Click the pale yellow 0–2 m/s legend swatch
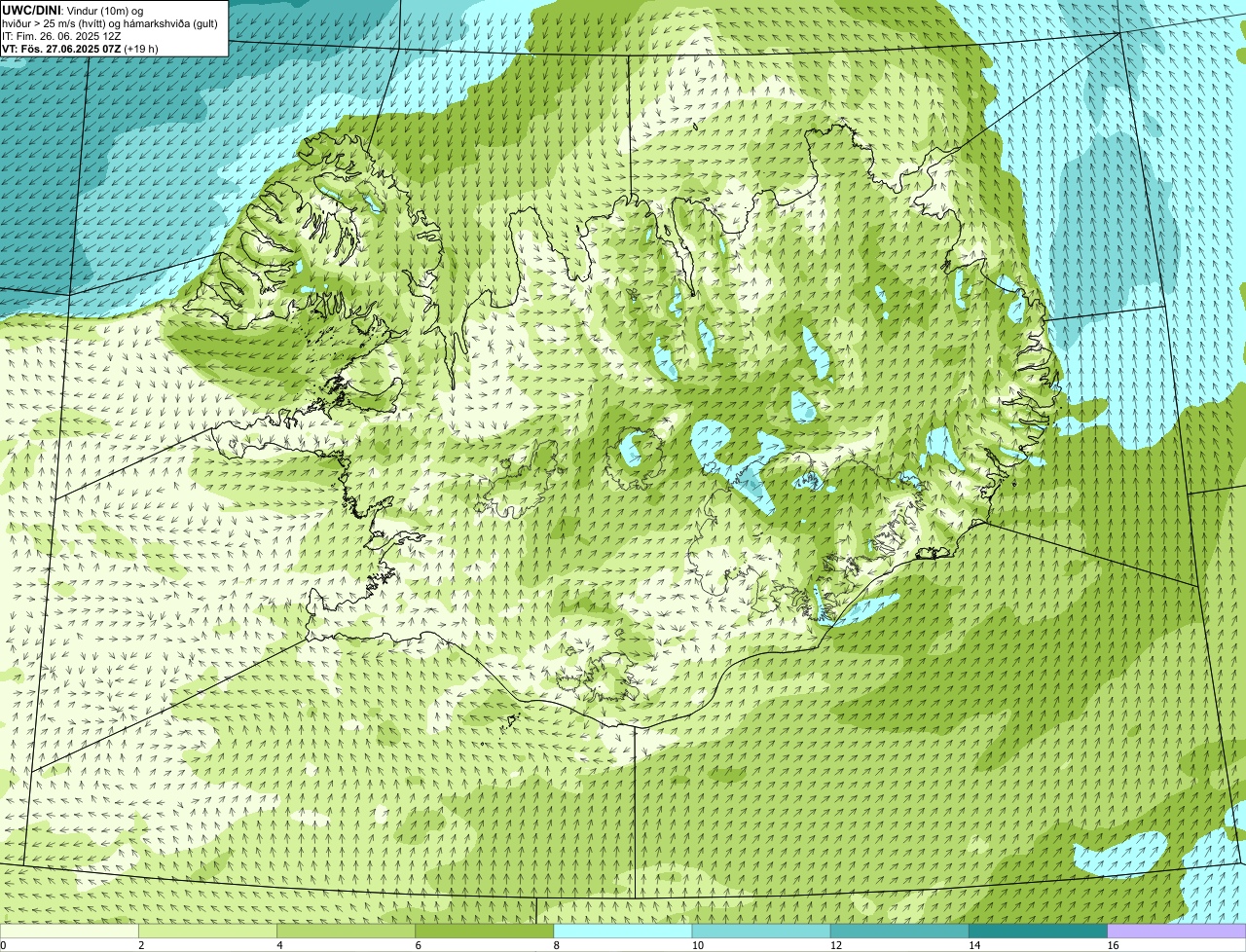 (x=69, y=931)
